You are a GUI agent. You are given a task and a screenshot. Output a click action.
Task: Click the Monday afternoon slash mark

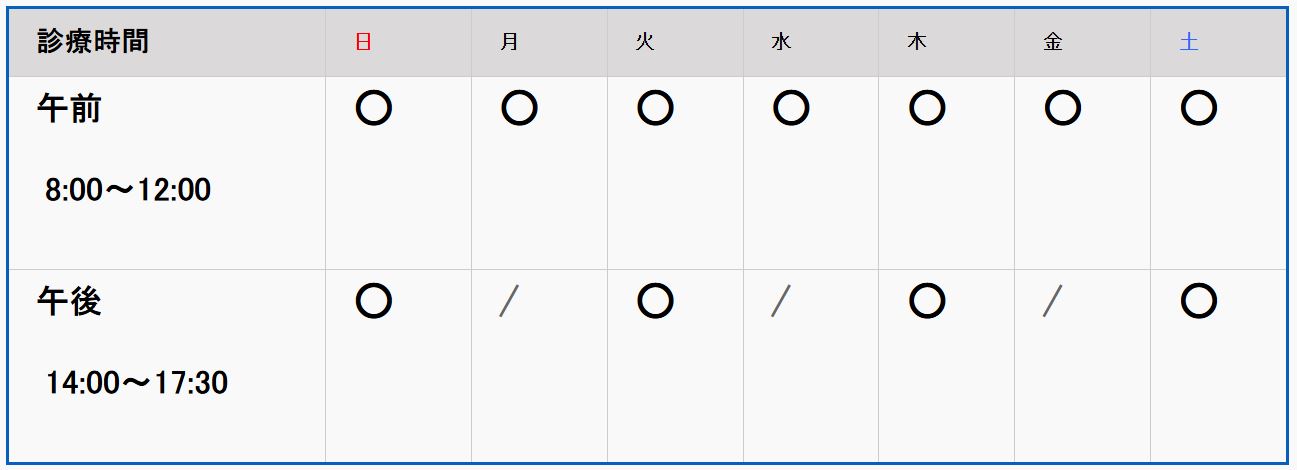pos(509,301)
